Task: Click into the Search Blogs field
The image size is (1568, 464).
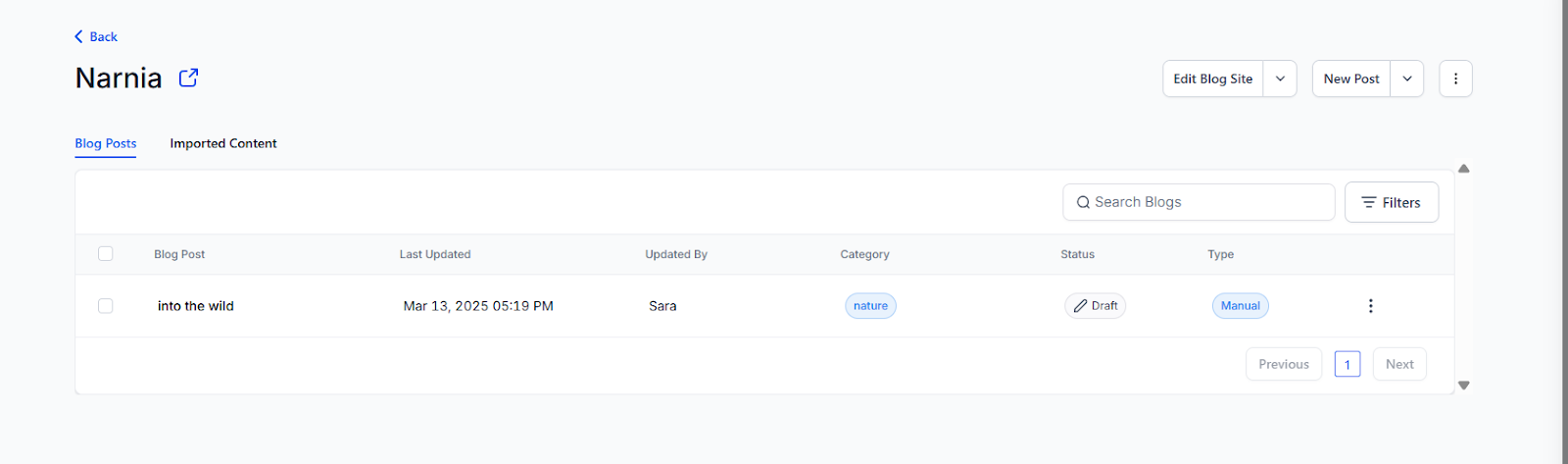Action: coord(1207,202)
